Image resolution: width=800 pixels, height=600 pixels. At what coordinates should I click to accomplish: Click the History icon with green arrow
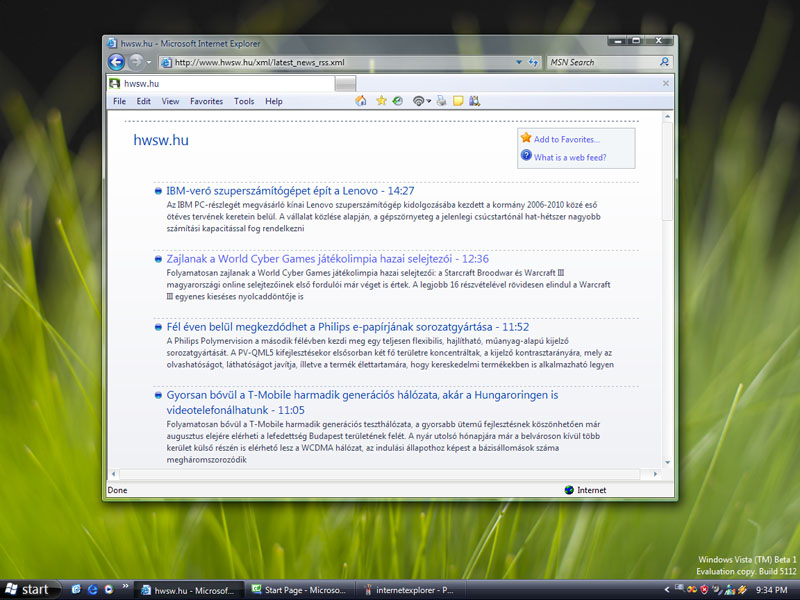(397, 101)
